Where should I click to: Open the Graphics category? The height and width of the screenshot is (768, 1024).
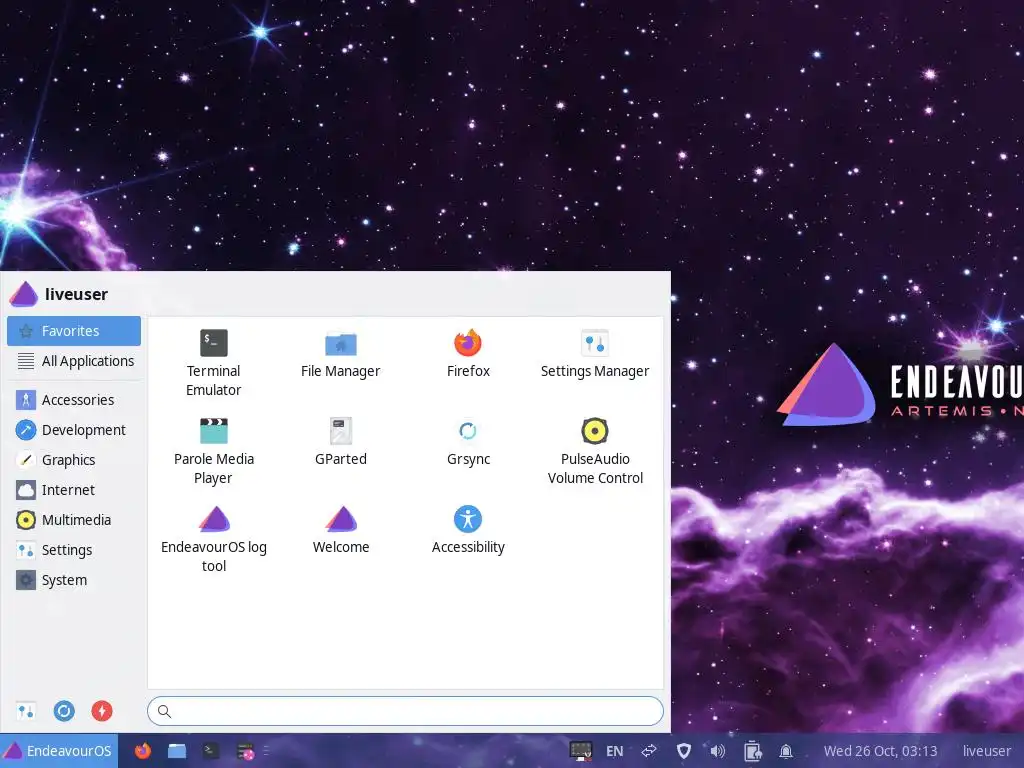pyautogui.click(x=74, y=460)
